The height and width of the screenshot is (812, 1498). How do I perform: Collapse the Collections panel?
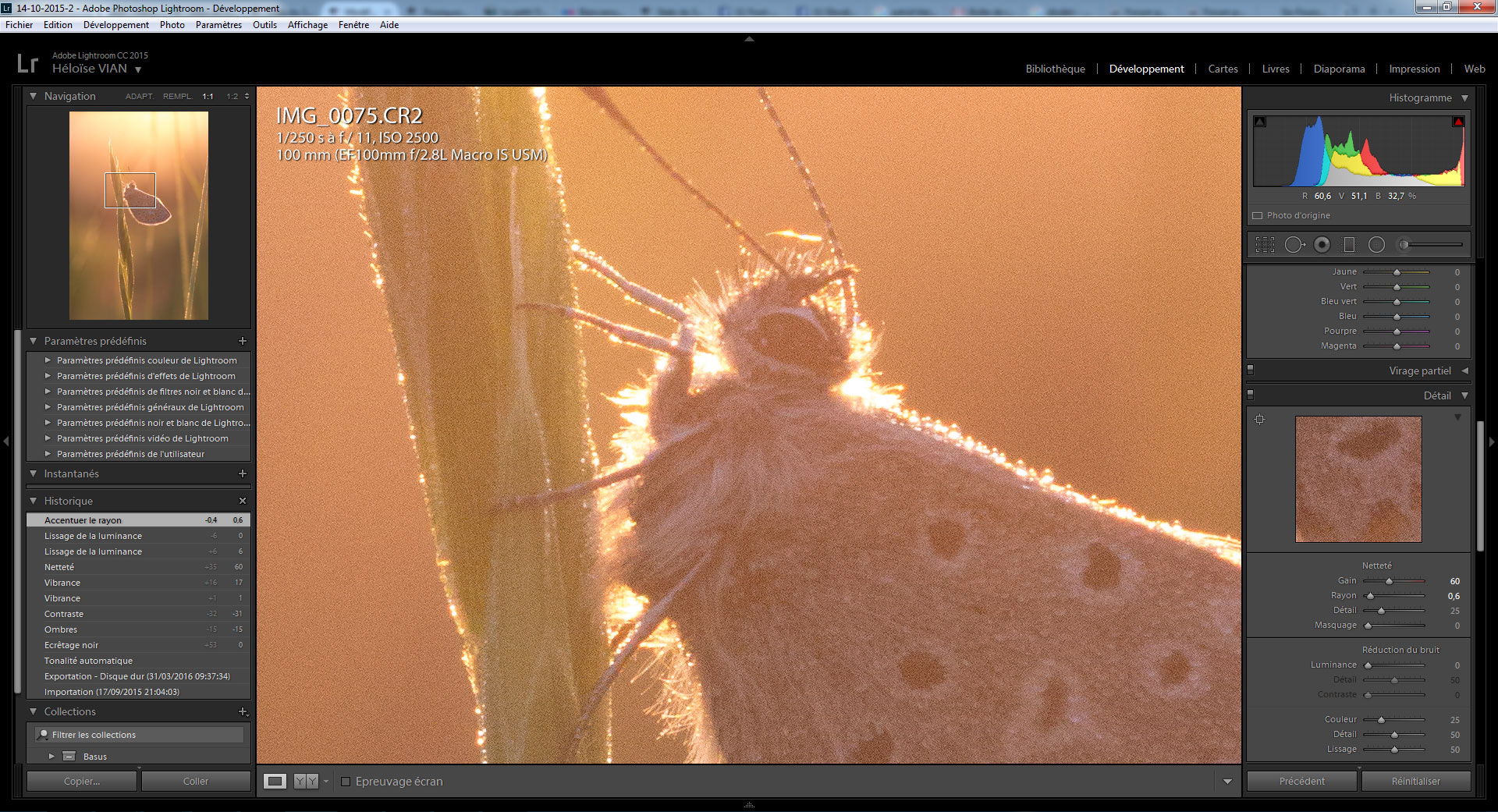[34, 711]
